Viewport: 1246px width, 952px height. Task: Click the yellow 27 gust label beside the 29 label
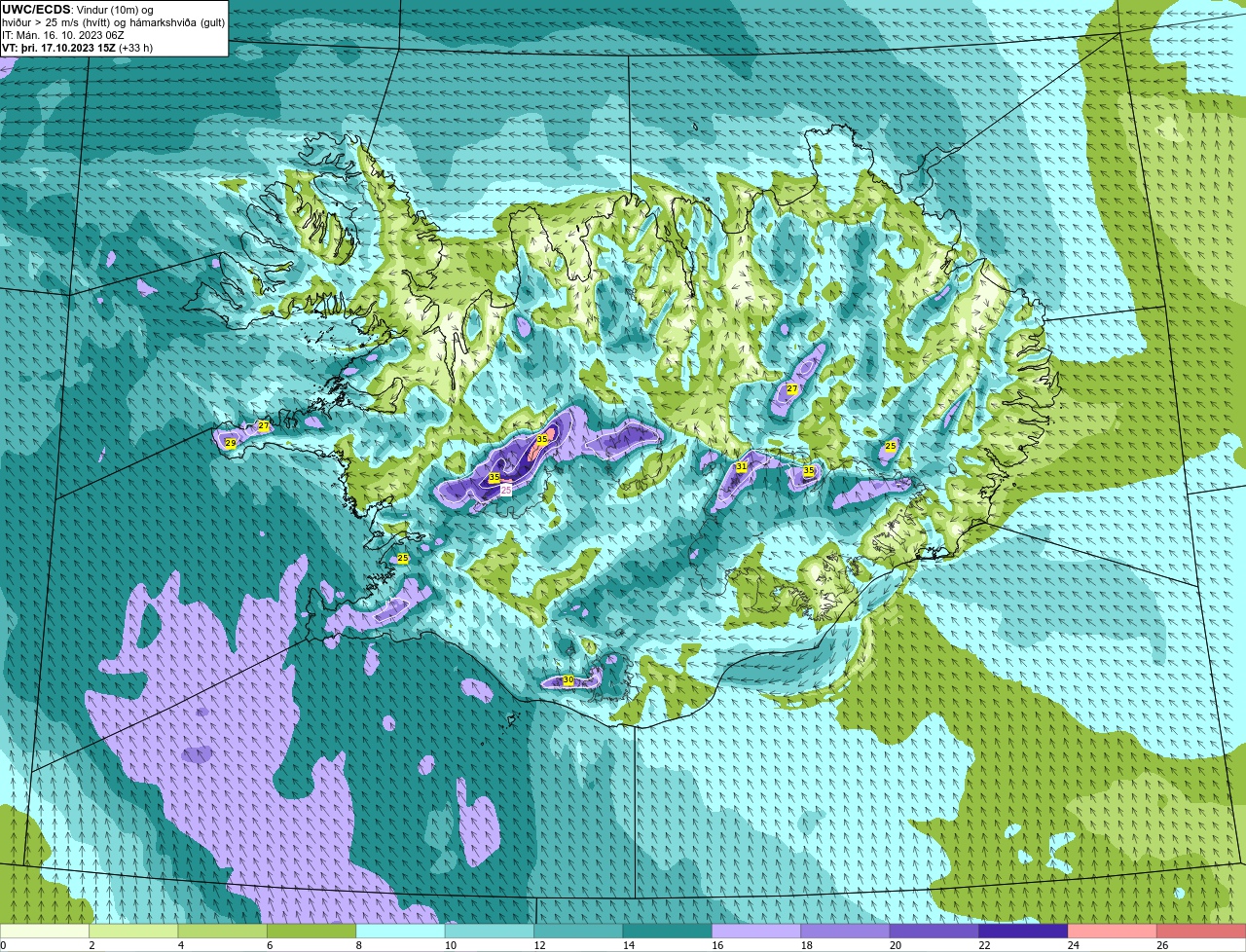(x=263, y=426)
